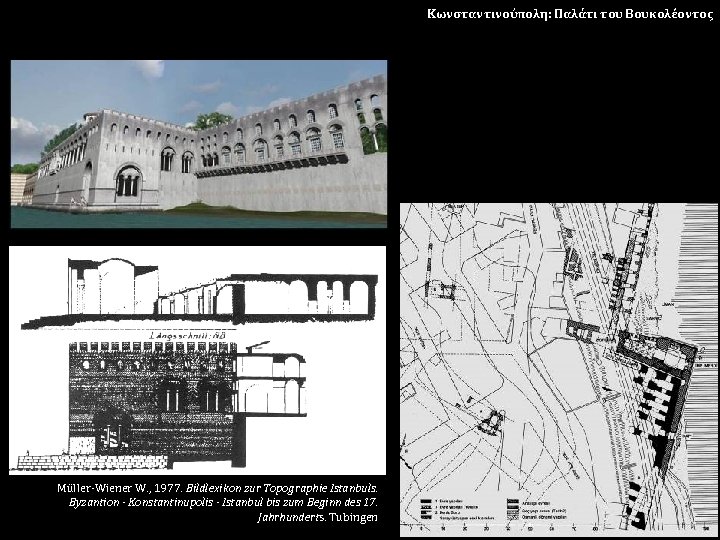The height and width of the screenshot is (540, 720).
Task: Click the slide title 'Κωνσταντινούπολη: Παλάτι του Βουκολέοντος'
Action: [x=570, y=14]
